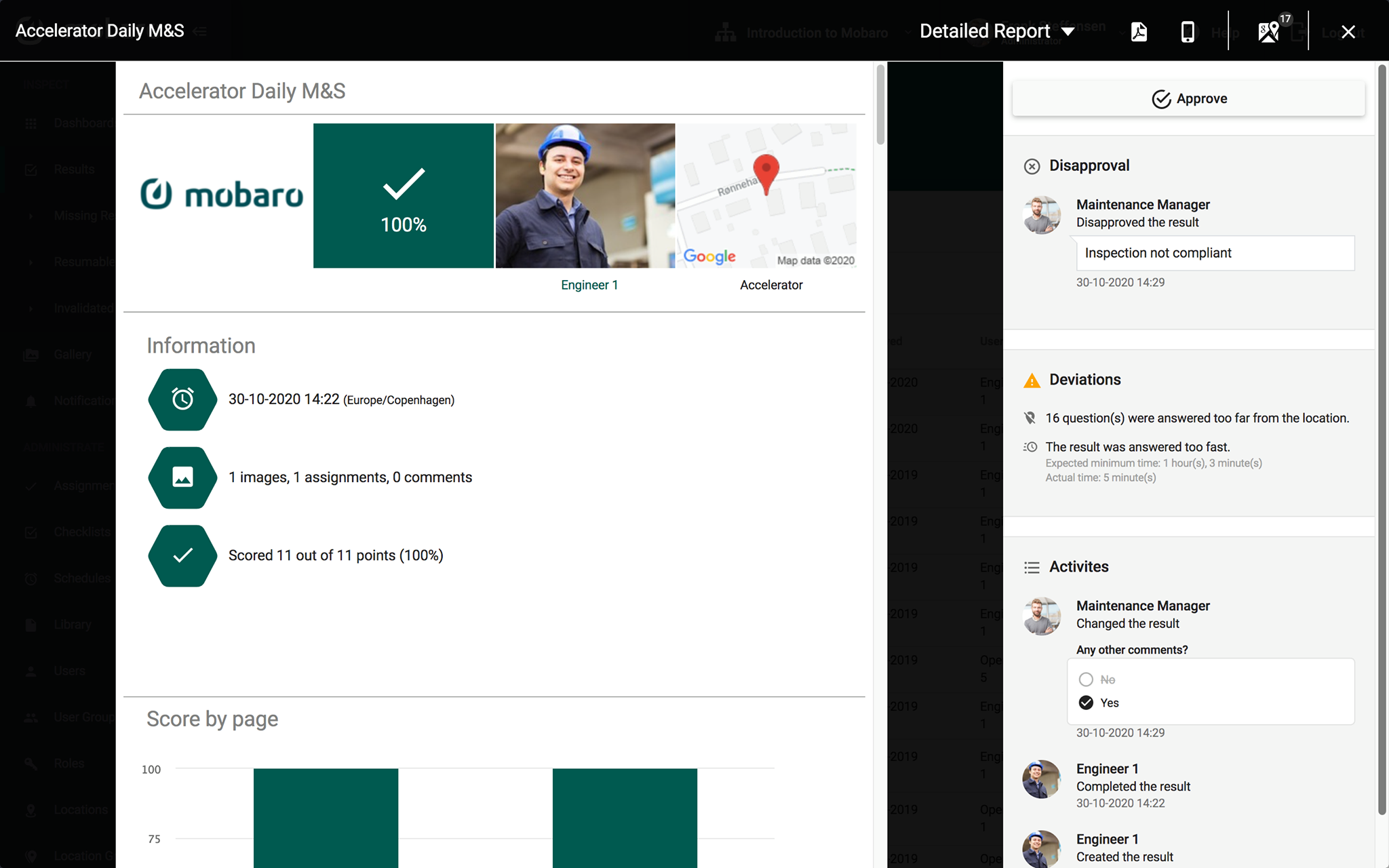
Task: Open the image map gallery icon
Action: pos(1269,32)
